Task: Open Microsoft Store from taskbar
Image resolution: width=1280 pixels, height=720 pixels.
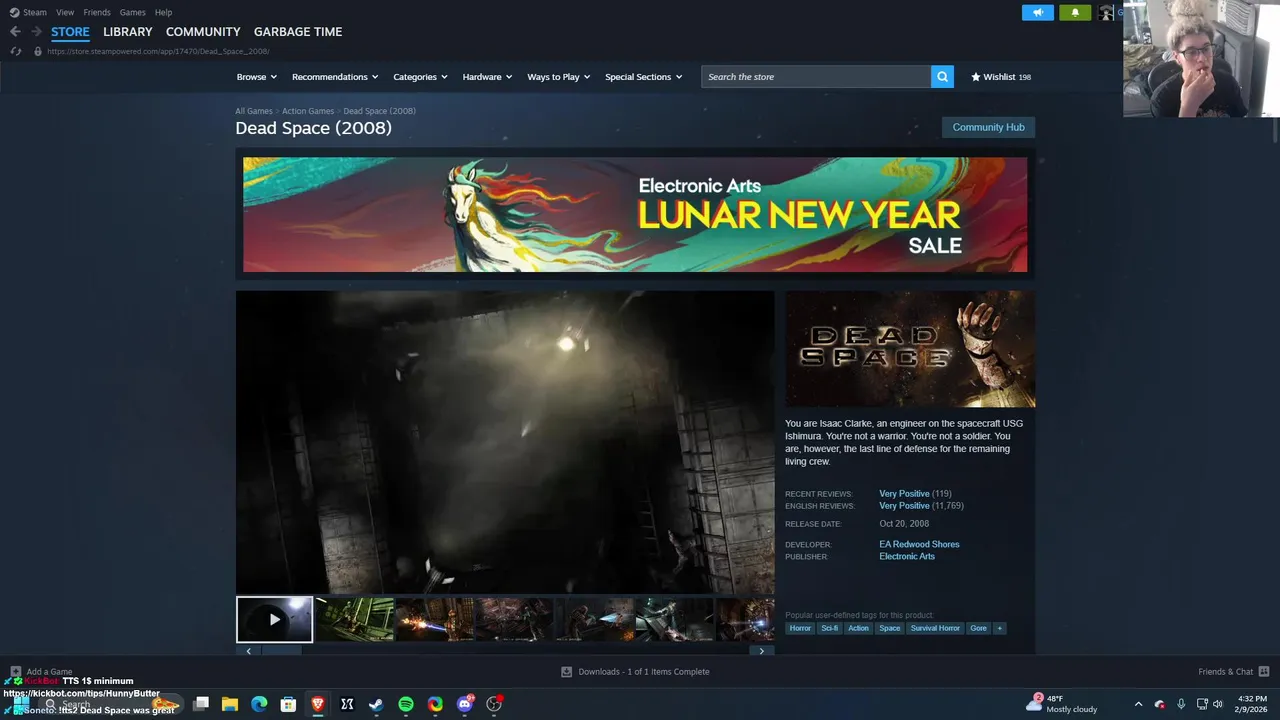Action: (288, 704)
